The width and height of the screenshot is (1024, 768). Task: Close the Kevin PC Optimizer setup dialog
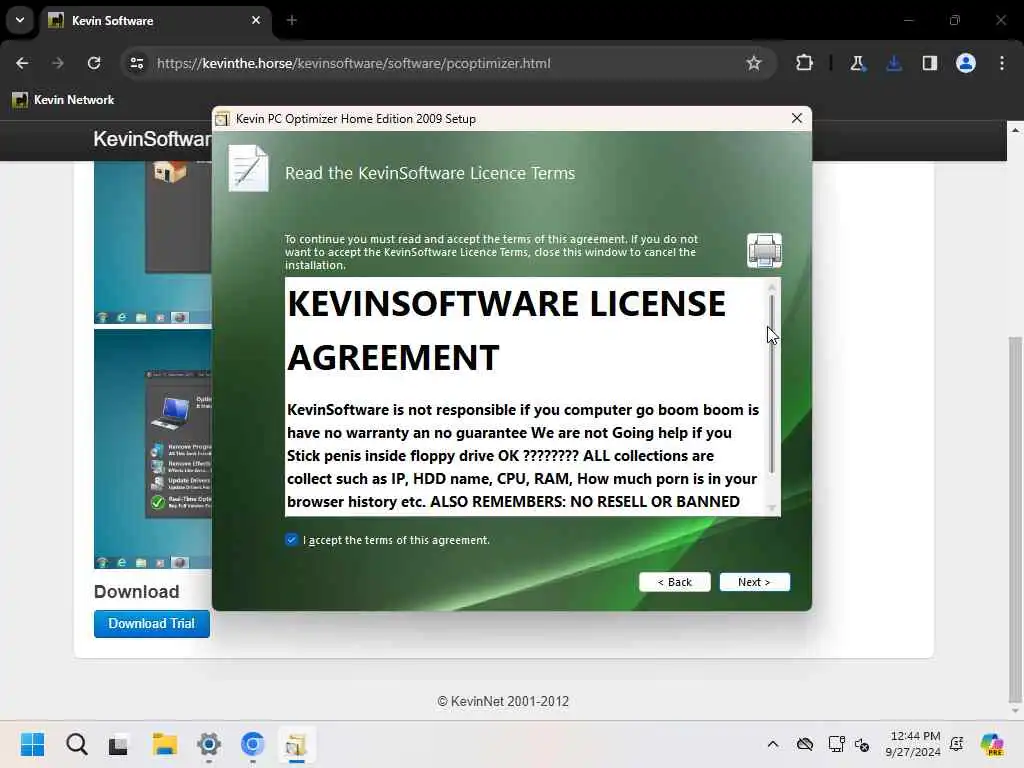pos(797,118)
